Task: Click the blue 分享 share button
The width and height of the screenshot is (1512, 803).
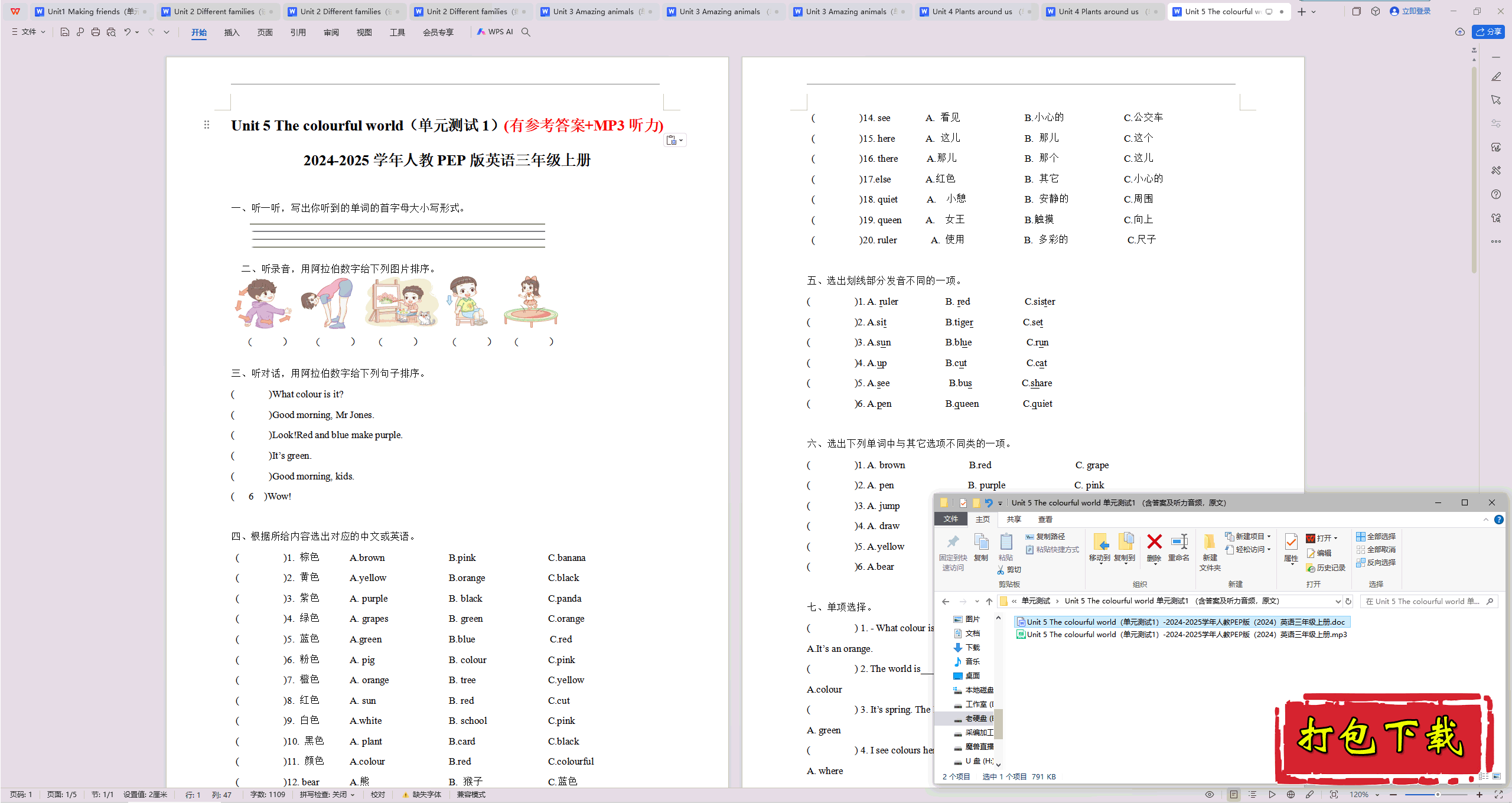Action: tap(1488, 32)
